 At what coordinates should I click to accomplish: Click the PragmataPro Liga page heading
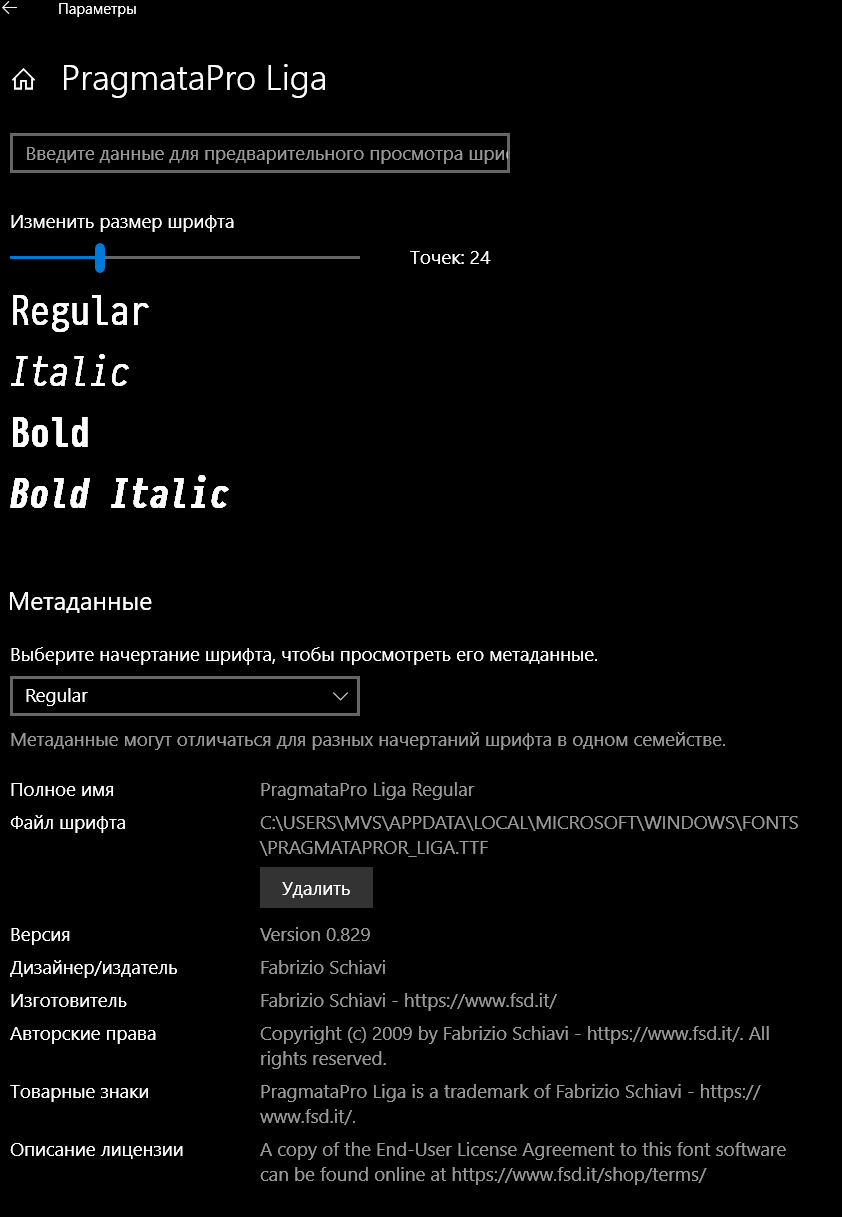coord(193,78)
